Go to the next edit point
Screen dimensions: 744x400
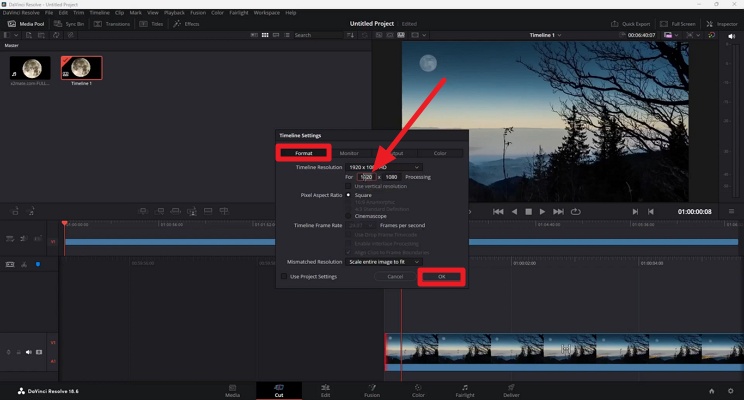(635, 212)
